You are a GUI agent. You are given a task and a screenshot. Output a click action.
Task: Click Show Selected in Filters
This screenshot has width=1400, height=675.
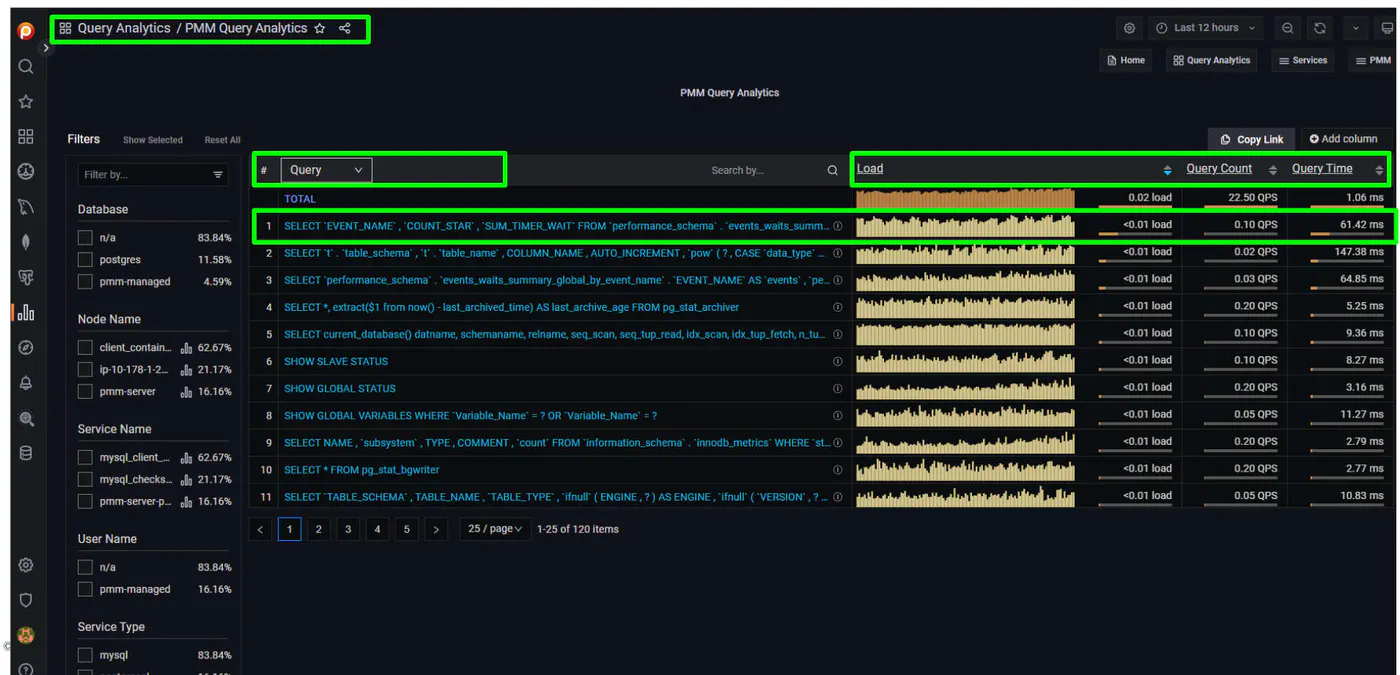click(153, 140)
